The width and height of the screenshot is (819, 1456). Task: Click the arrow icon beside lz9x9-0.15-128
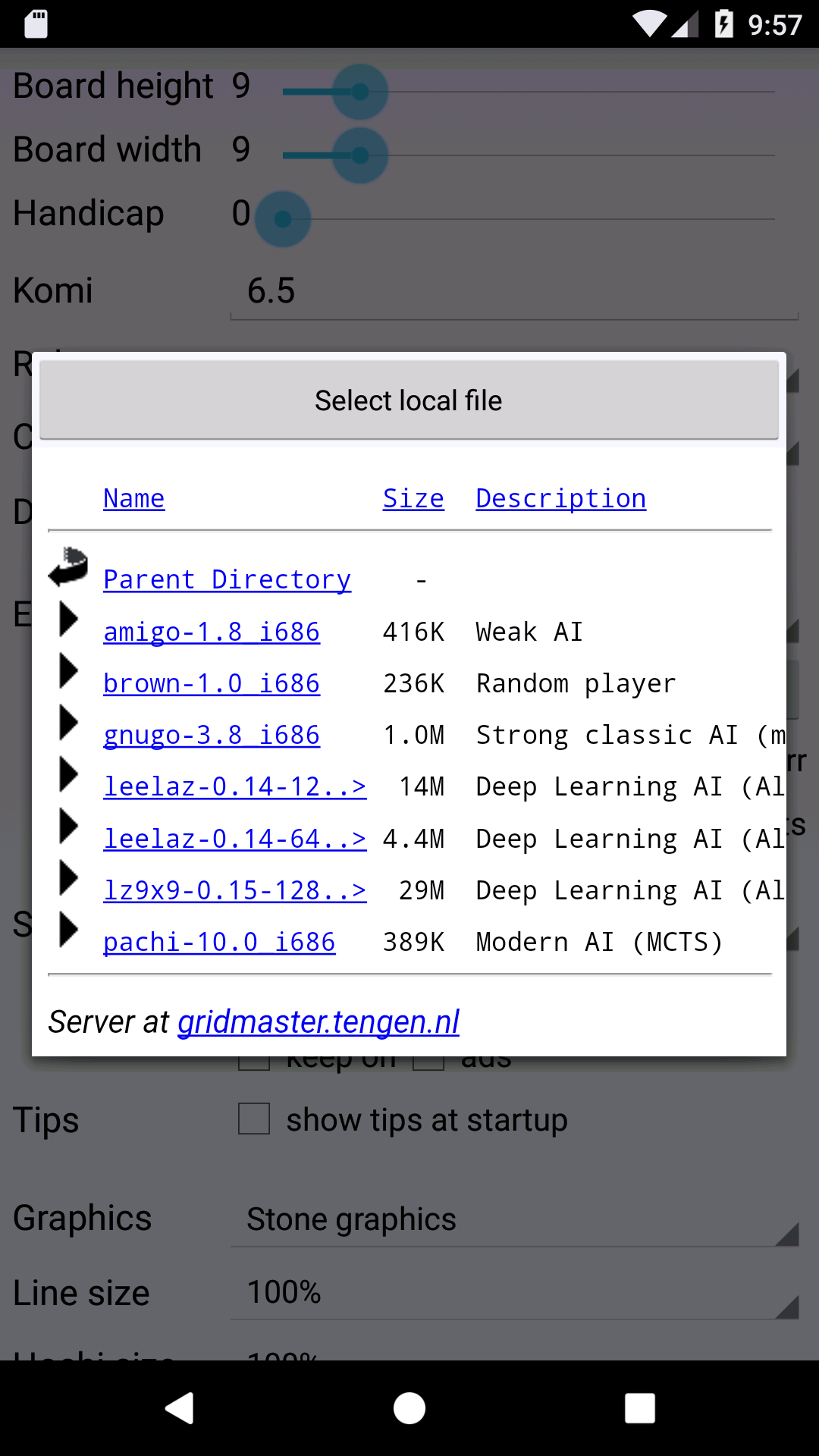(68, 877)
